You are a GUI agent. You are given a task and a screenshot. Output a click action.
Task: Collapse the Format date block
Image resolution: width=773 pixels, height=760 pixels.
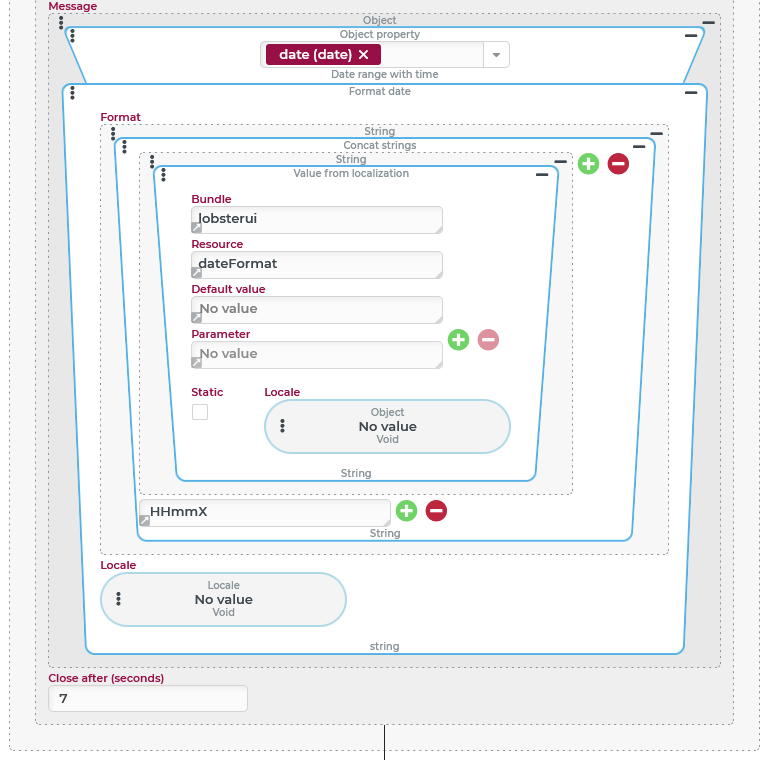(x=691, y=92)
